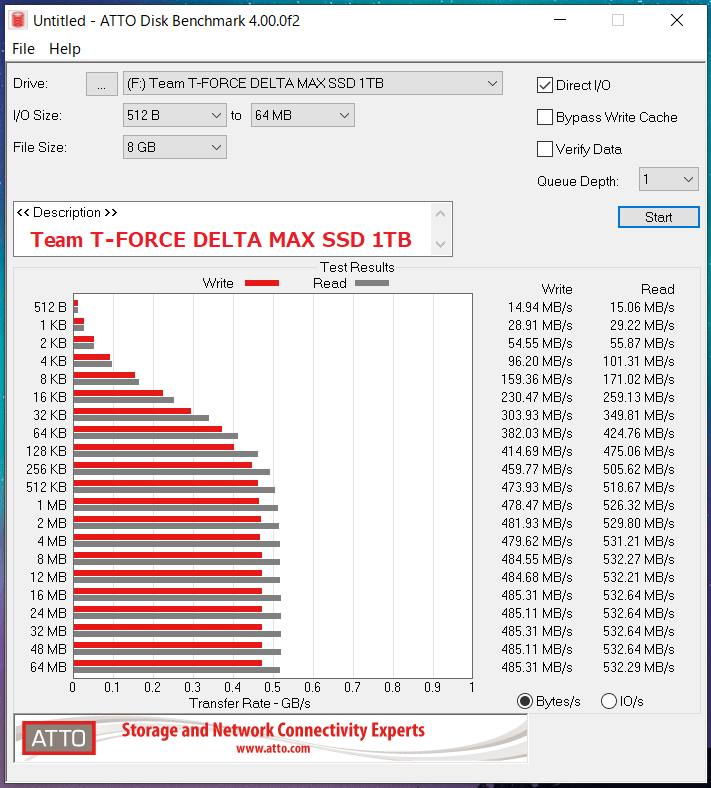The image size is (711, 788).
Task: Open the Drive selection dropdown
Action: (x=313, y=83)
